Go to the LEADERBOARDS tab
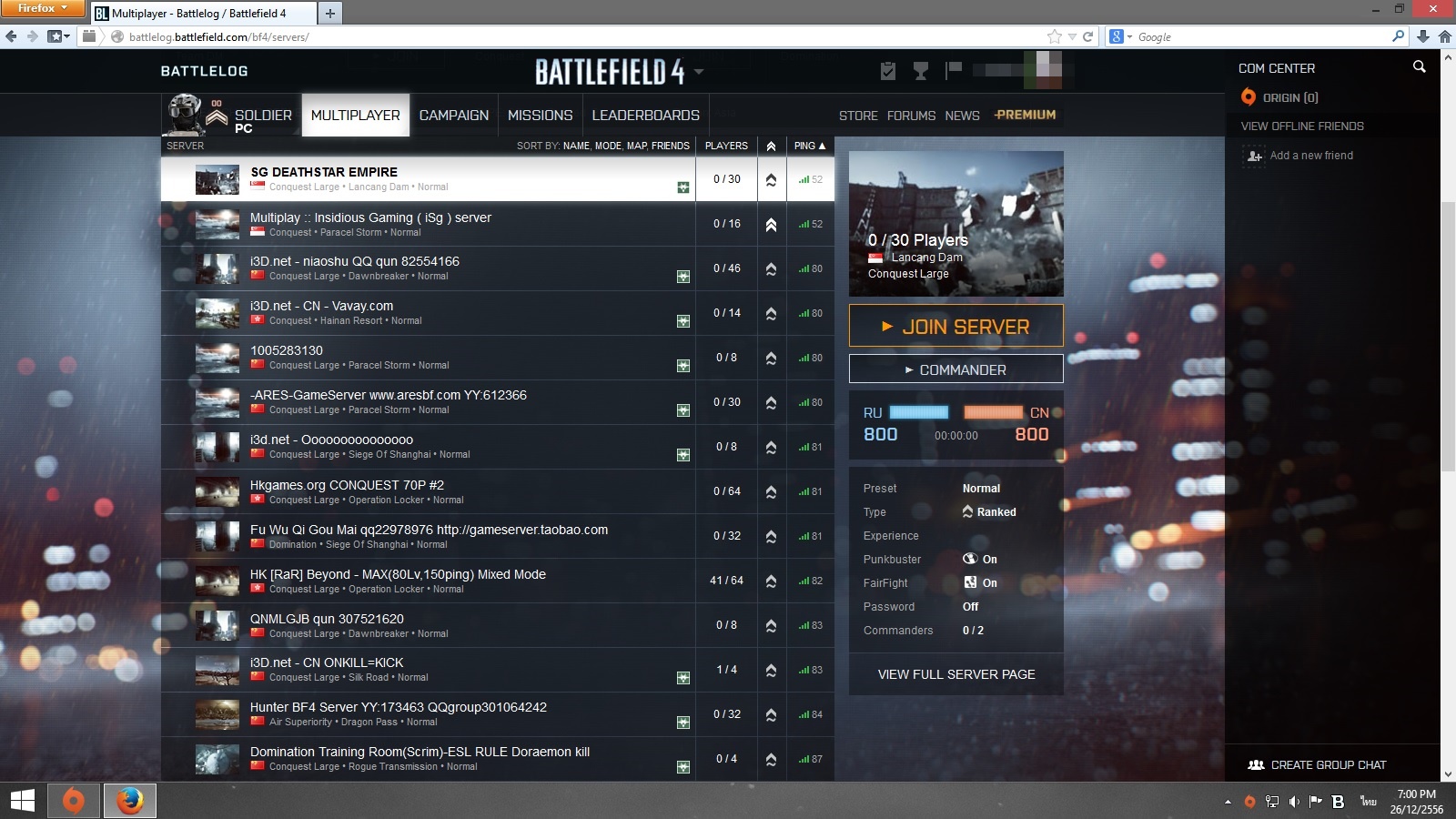The width and height of the screenshot is (1456, 819). pyautogui.click(x=646, y=116)
